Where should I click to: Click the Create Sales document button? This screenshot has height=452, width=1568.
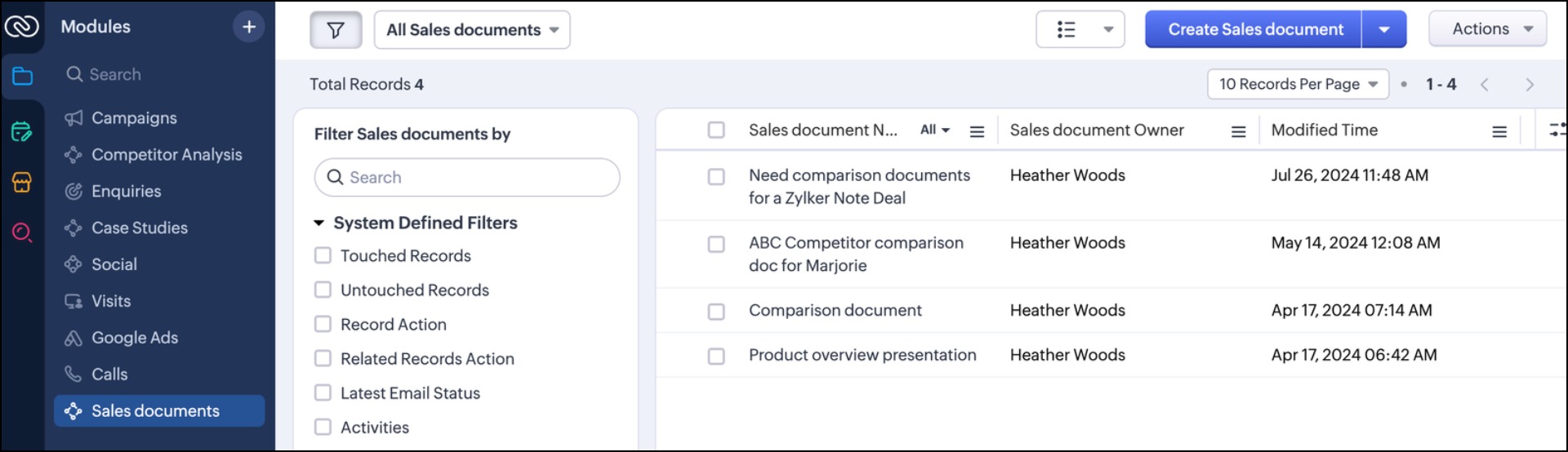click(1254, 30)
